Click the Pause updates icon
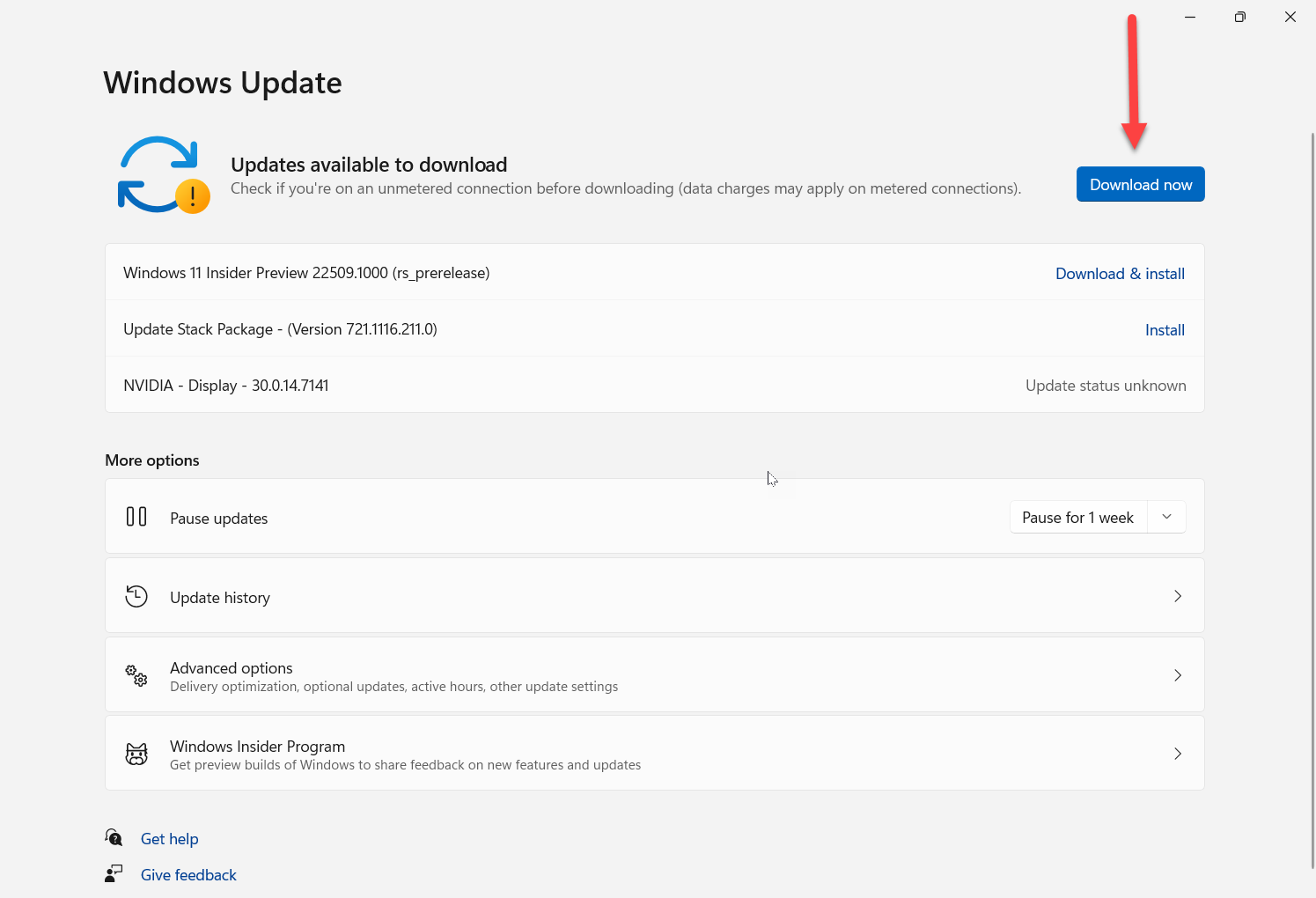 point(136,517)
